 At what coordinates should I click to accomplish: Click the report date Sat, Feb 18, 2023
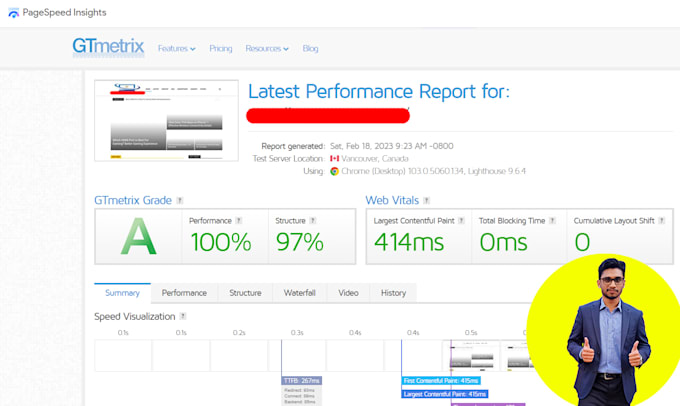click(392, 146)
